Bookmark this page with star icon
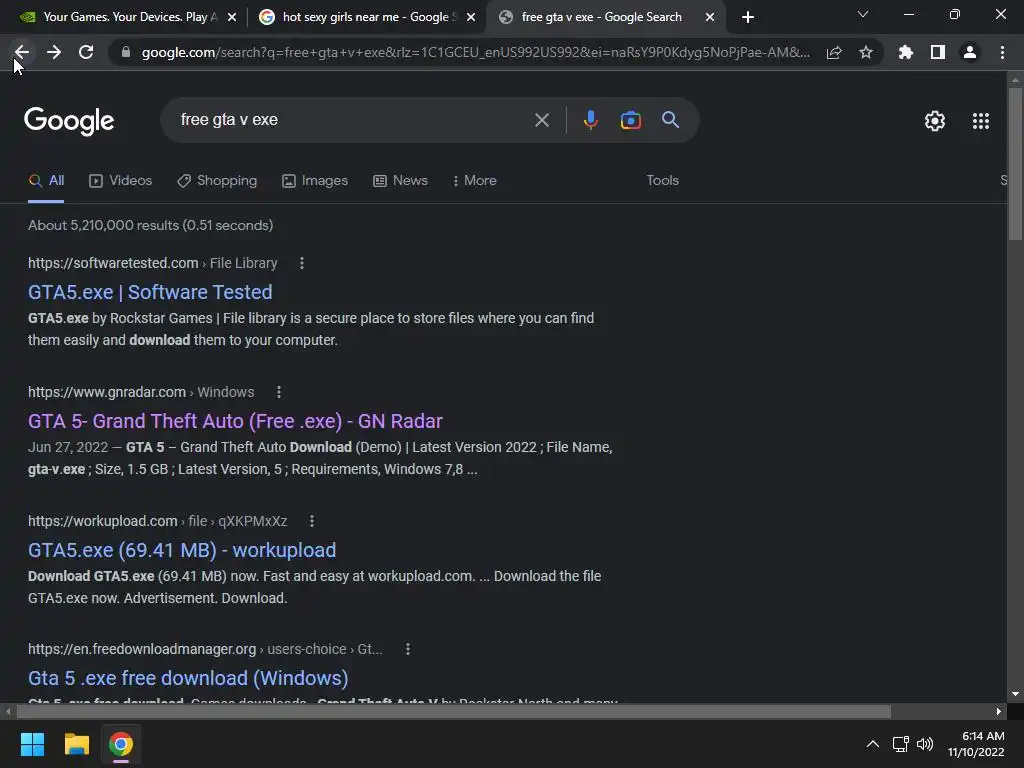 coord(866,52)
